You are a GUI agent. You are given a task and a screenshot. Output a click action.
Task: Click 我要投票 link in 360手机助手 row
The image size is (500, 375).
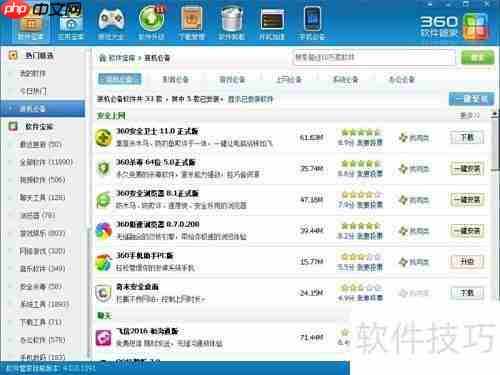click(370, 267)
